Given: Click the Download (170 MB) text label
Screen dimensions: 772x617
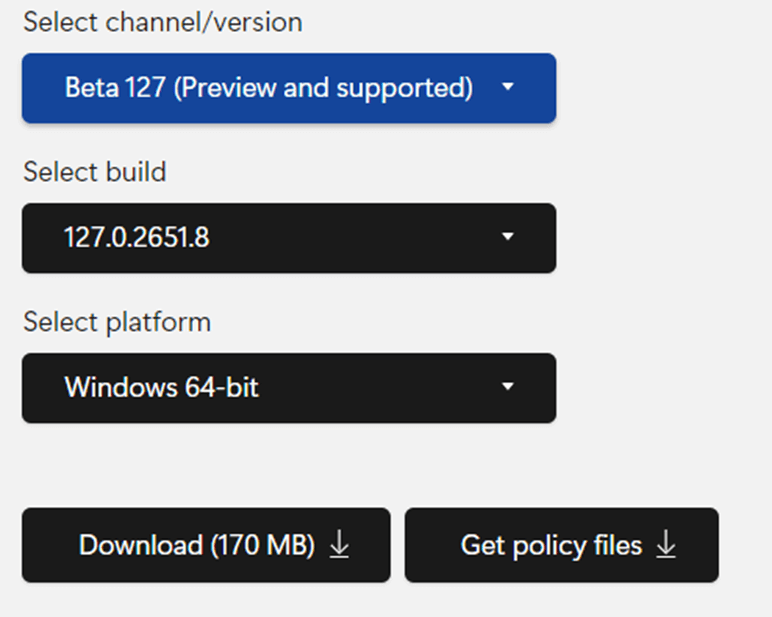Looking at the screenshot, I should [x=197, y=545].
